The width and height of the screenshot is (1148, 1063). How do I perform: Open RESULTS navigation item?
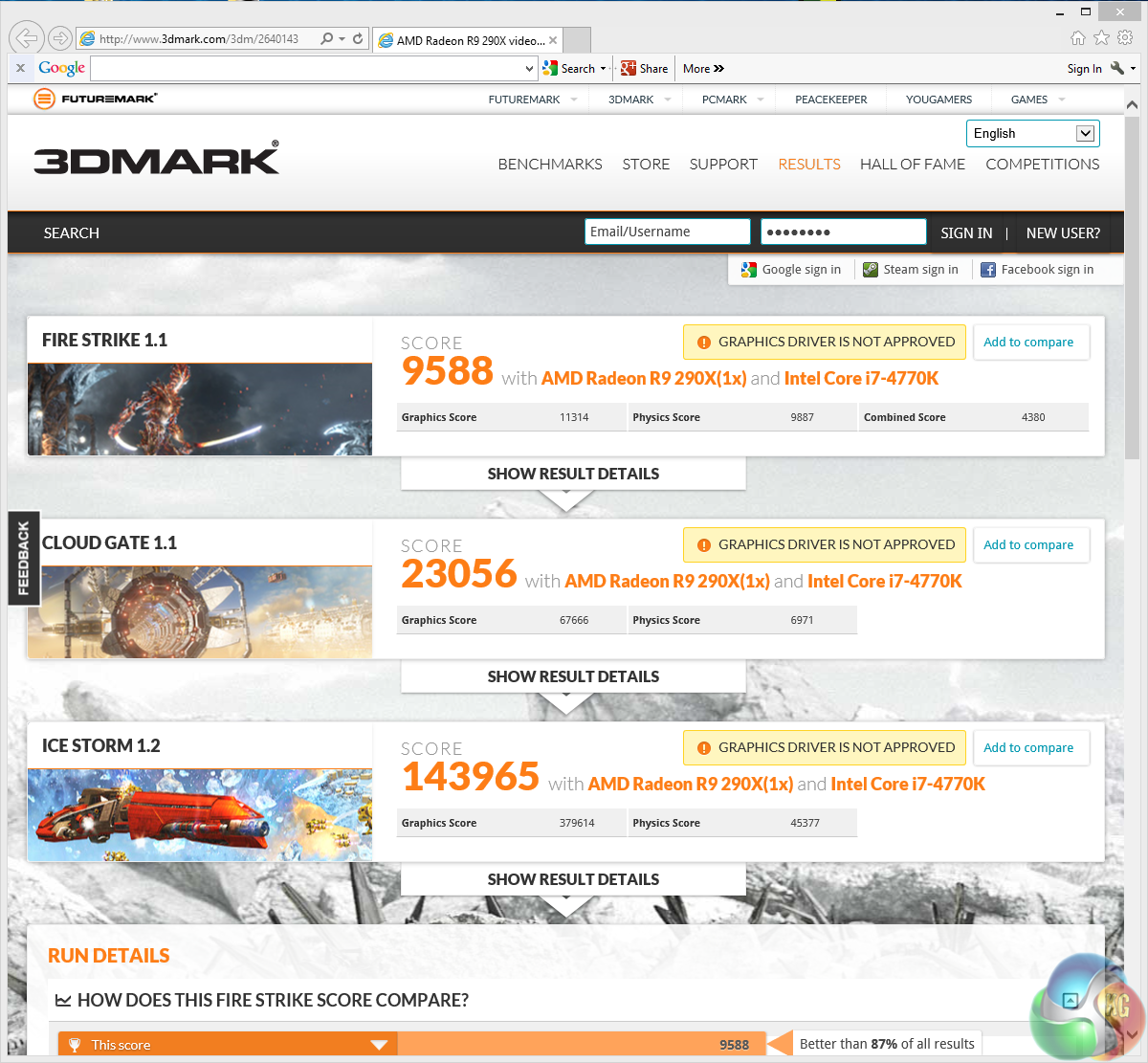[x=809, y=165]
